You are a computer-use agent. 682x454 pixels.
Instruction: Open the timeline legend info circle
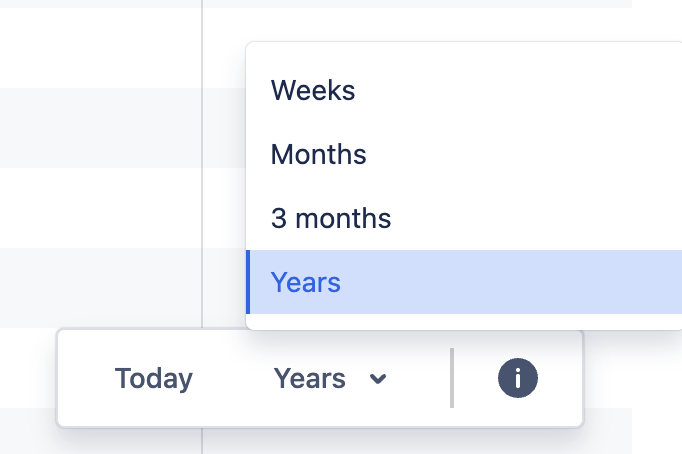tap(518, 379)
